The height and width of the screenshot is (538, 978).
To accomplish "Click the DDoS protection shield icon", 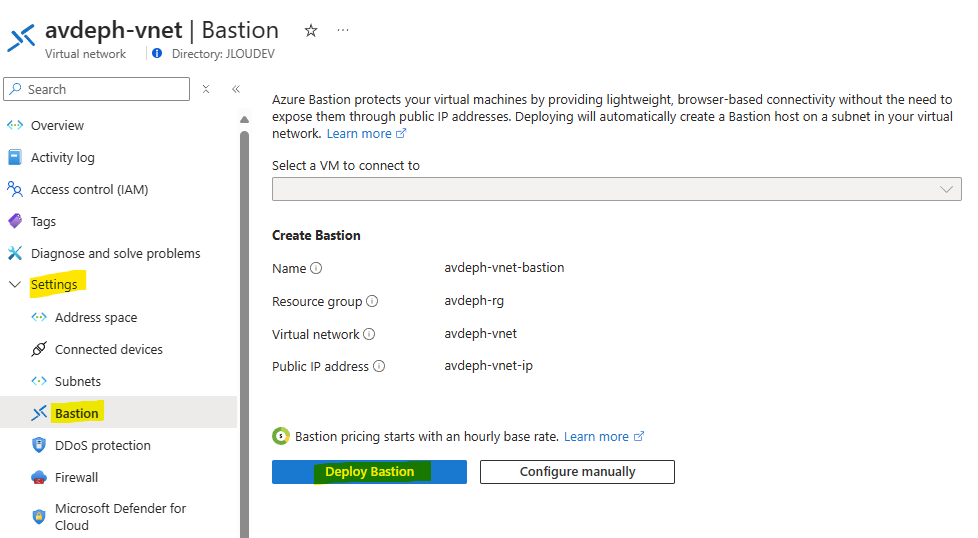I will [x=39, y=445].
